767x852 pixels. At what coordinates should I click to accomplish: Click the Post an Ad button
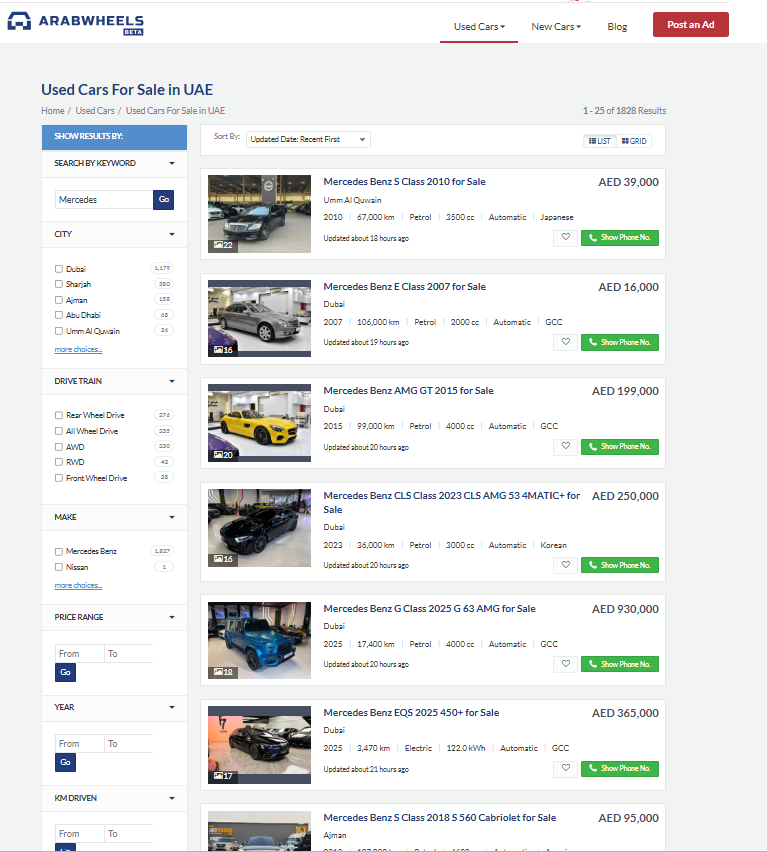coord(690,24)
